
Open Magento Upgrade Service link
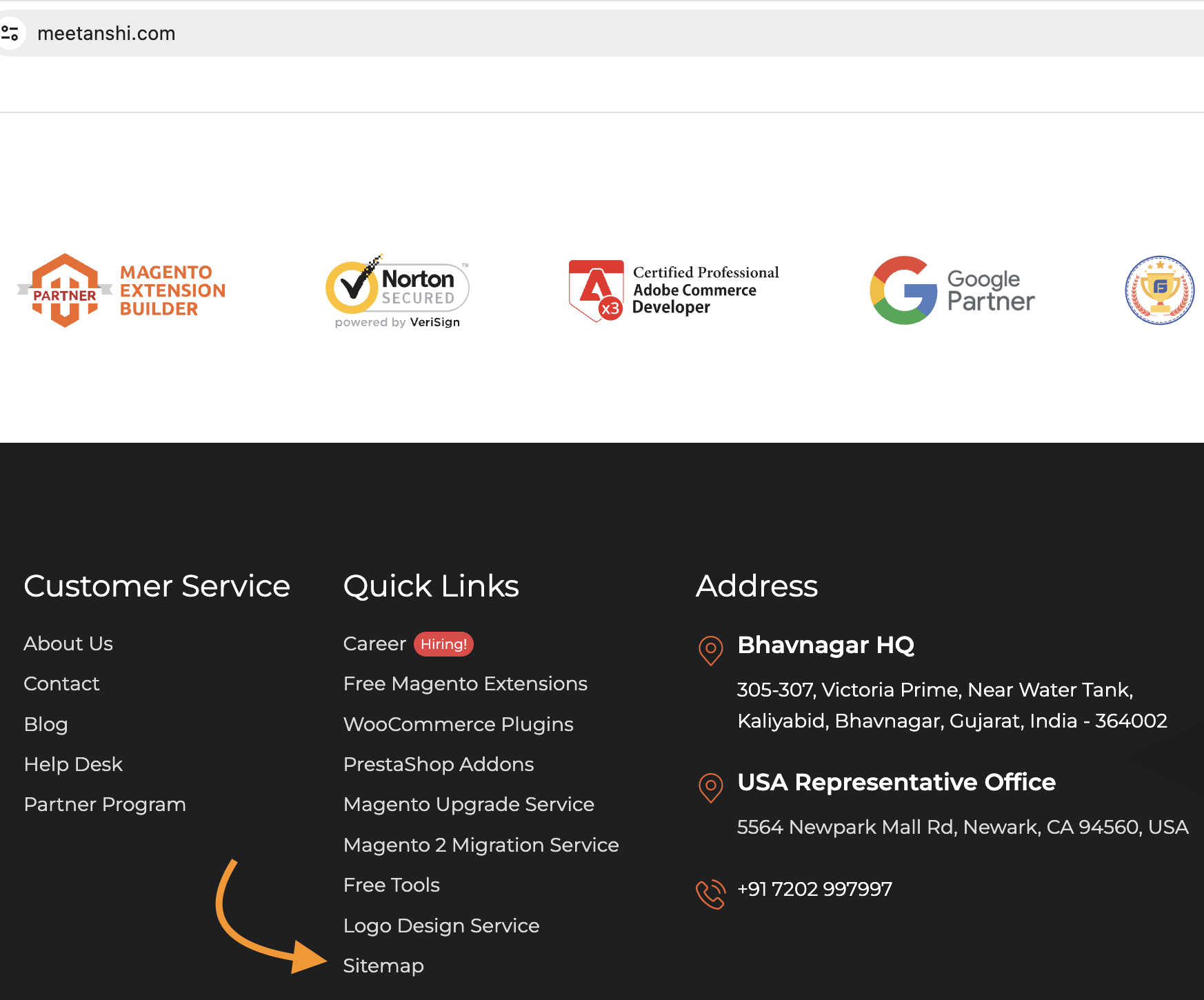click(x=469, y=804)
